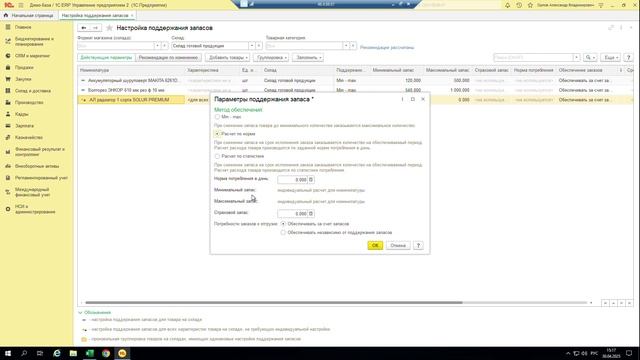
Task: Select Обеспечивать за счет запасов radio button
Action: (283, 224)
